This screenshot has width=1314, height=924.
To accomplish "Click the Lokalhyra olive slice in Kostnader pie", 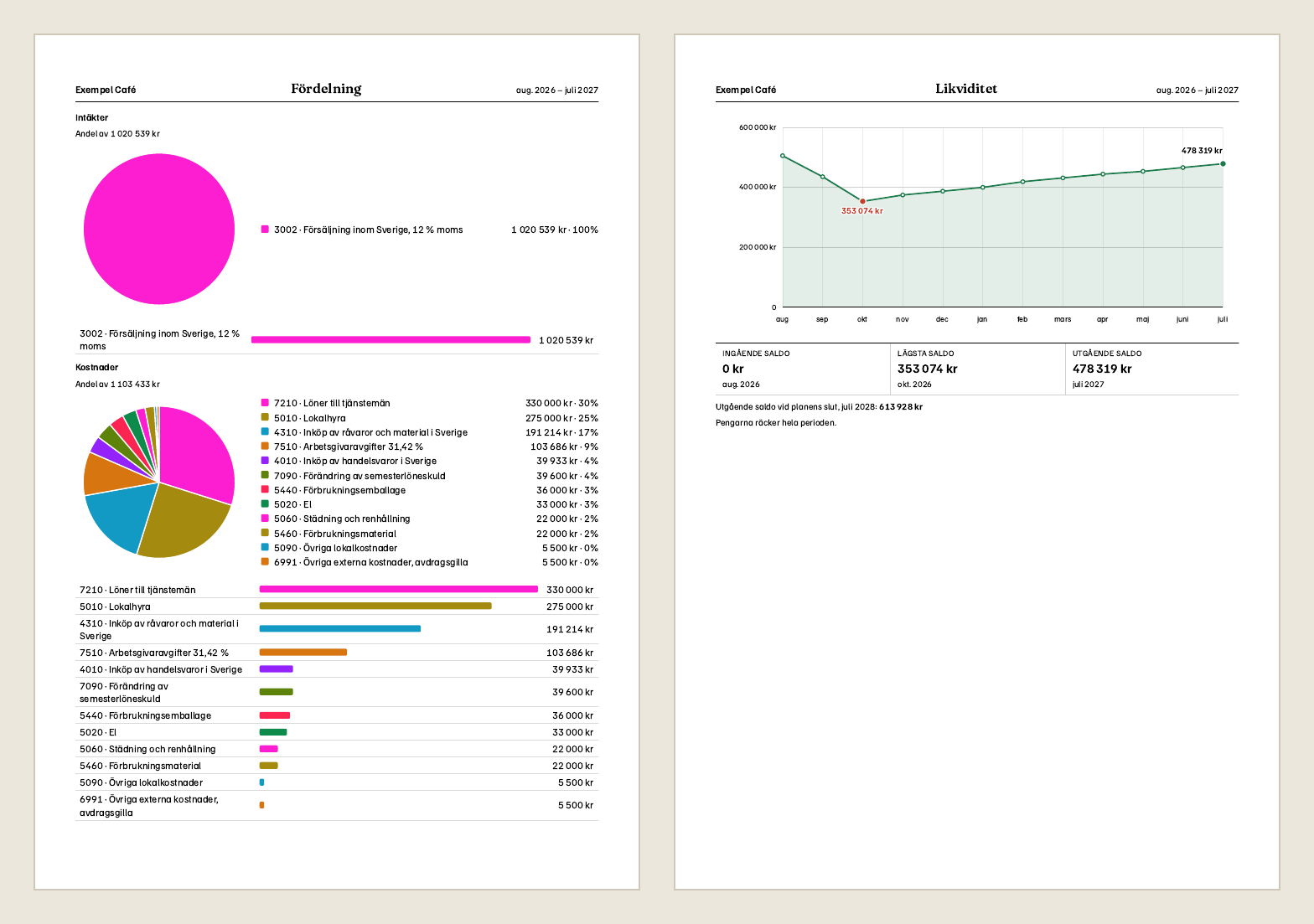I will point(184,524).
